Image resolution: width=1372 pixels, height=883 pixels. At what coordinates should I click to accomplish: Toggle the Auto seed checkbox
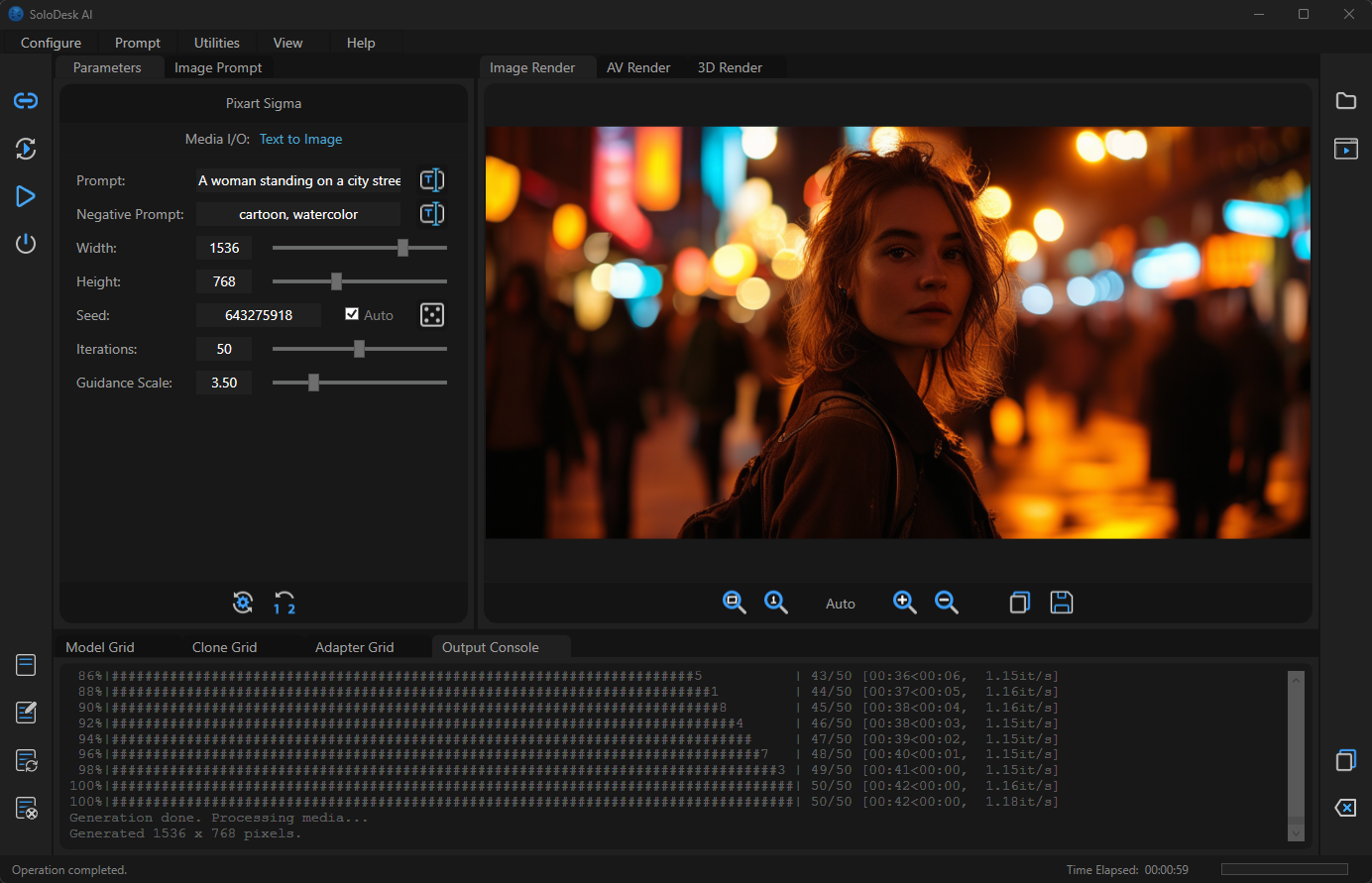coord(352,314)
